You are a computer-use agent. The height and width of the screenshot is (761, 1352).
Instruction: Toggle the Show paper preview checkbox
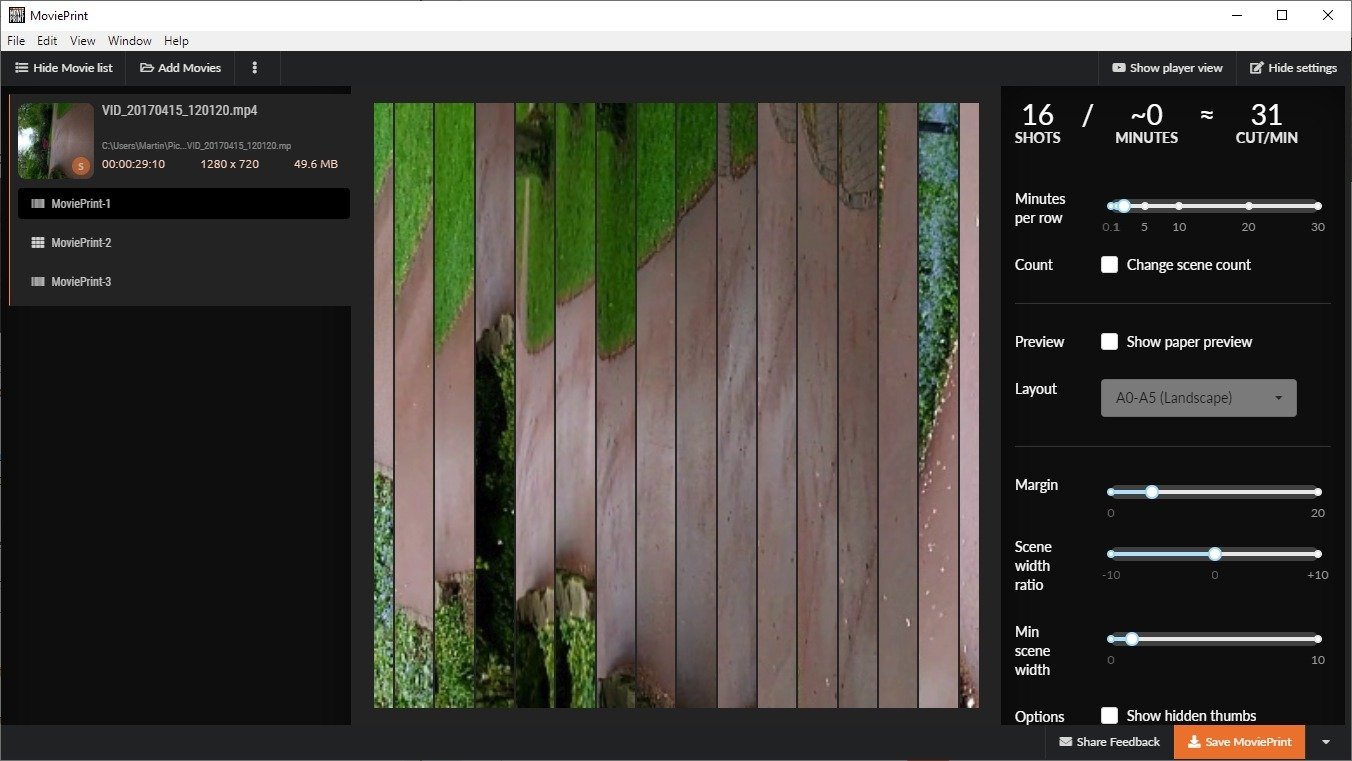point(1109,342)
